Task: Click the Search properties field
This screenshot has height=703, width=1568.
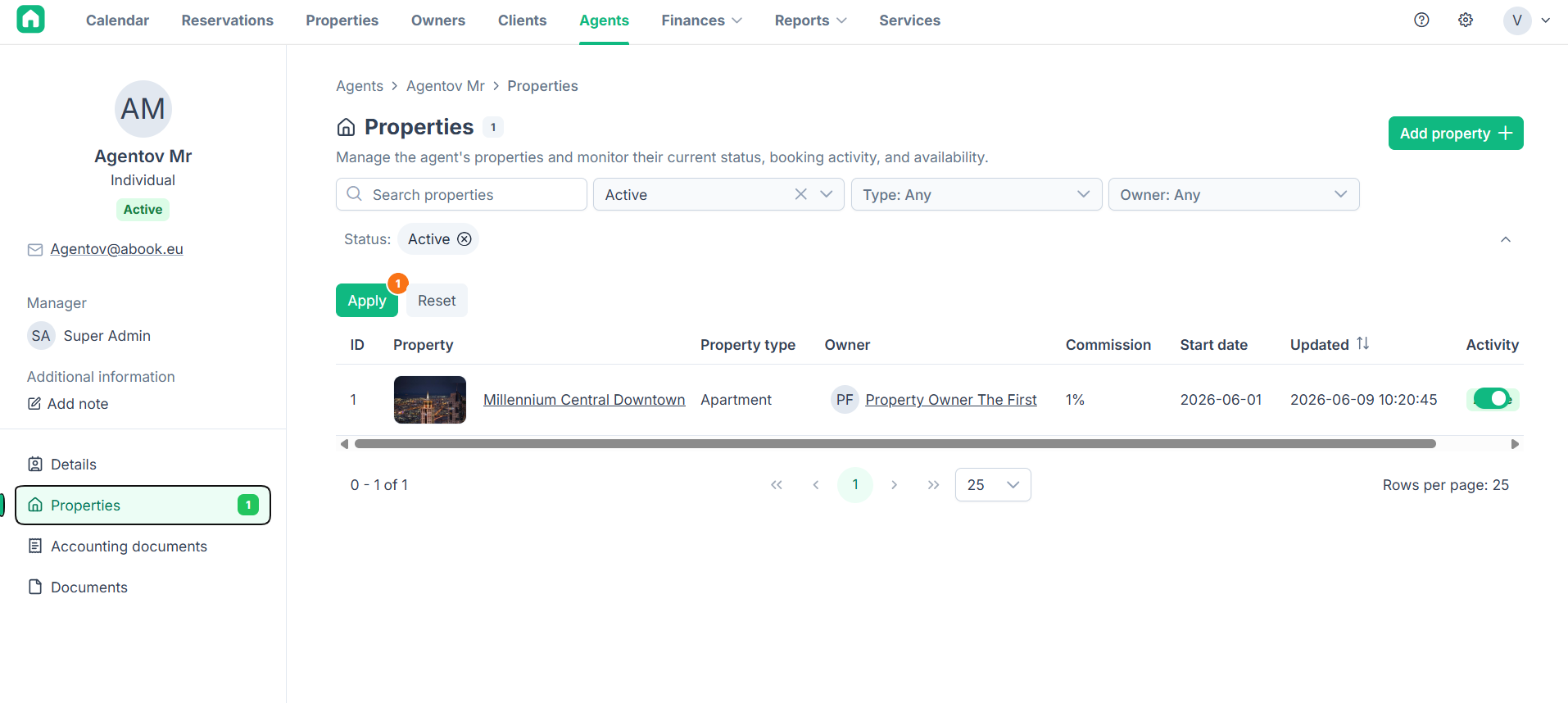Action: coord(461,194)
